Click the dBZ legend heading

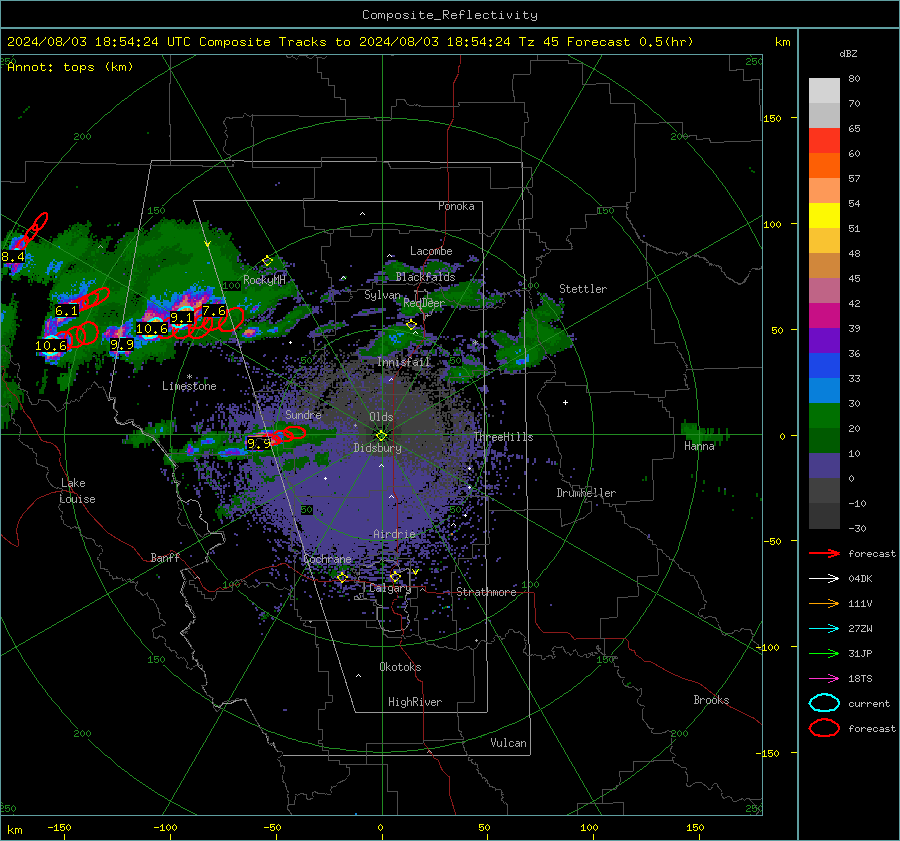click(848, 53)
